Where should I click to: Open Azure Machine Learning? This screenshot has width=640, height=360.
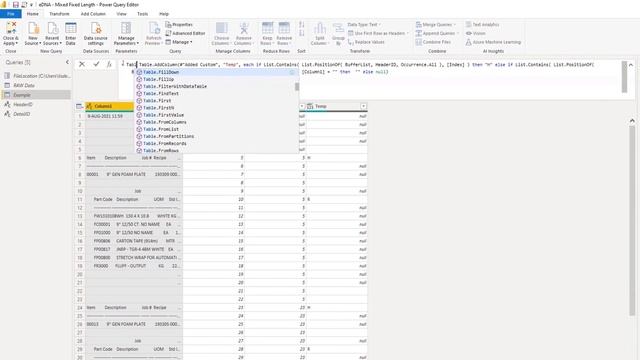click(493, 42)
